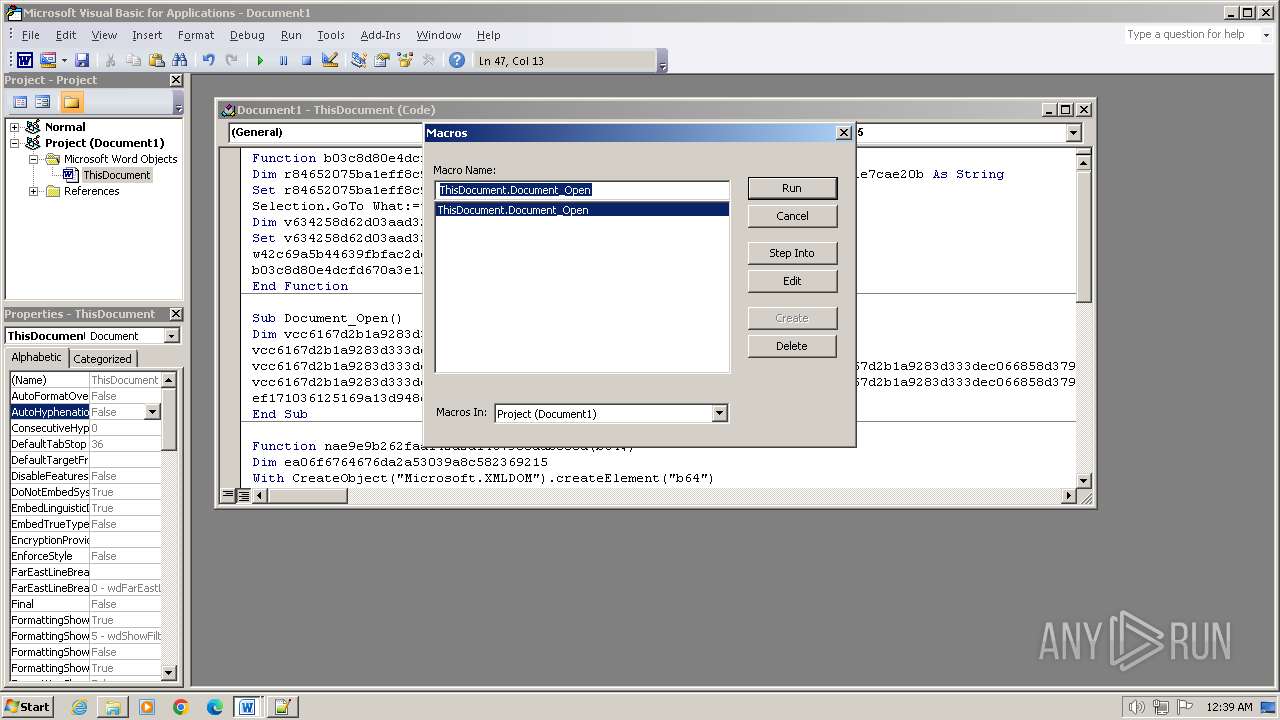The height and width of the screenshot is (720, 1280).
Task: Collapse the Project (Document1) node
Action: (x=14, y=143)
